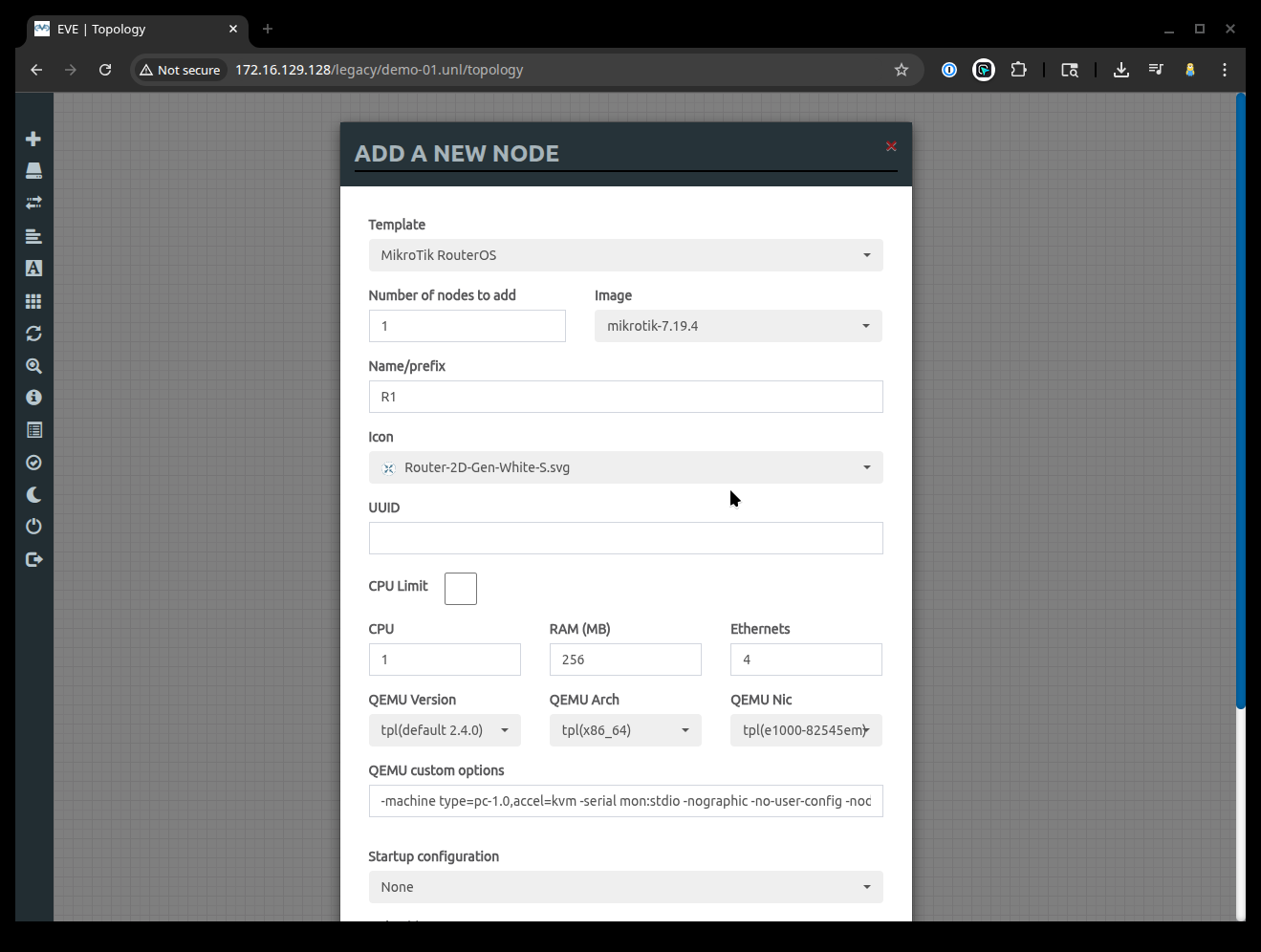Click the Lock lab checkmark icon
Image resolution: width=1261 pixels, height=952 pixels.
33,463
